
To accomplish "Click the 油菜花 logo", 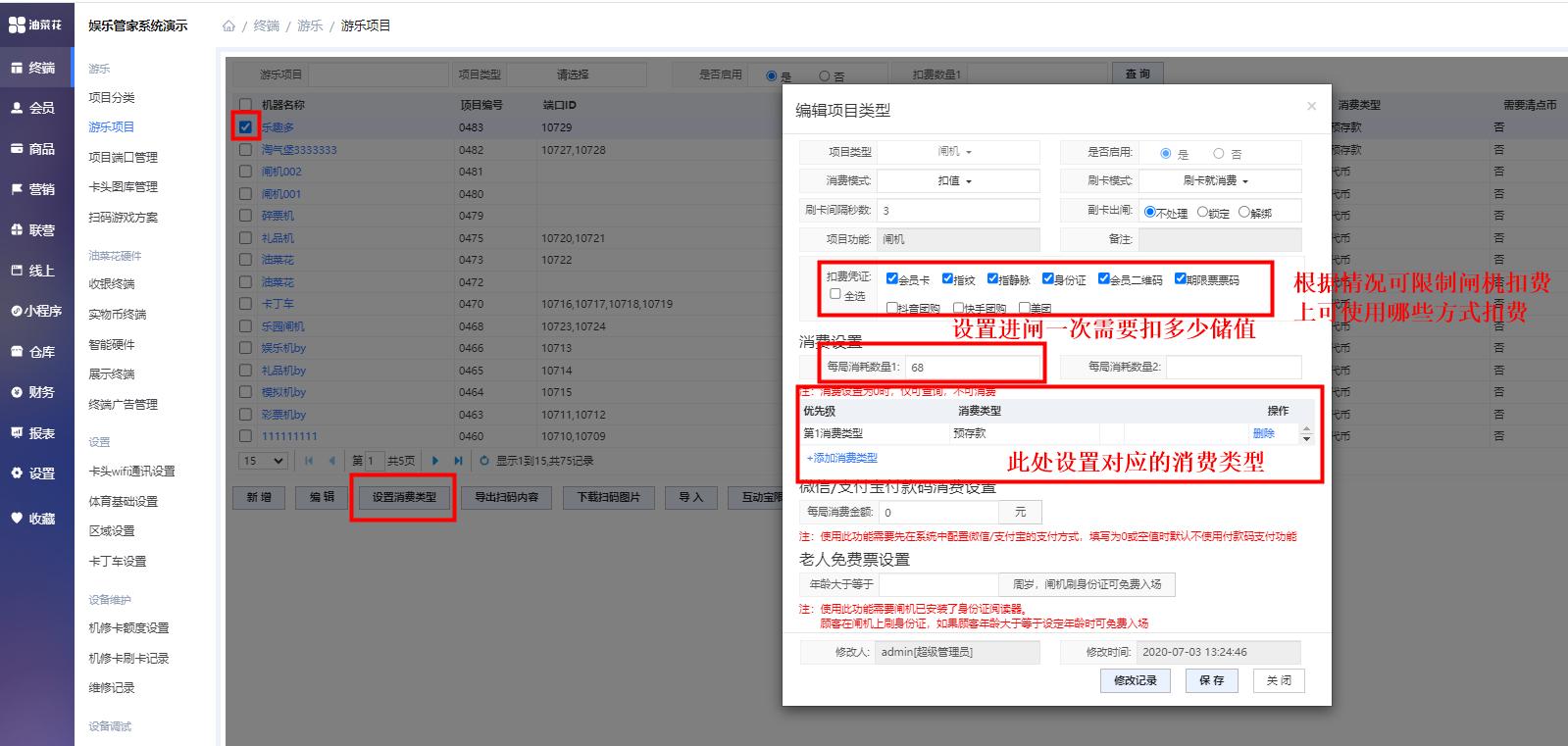I will click(35, 25).
